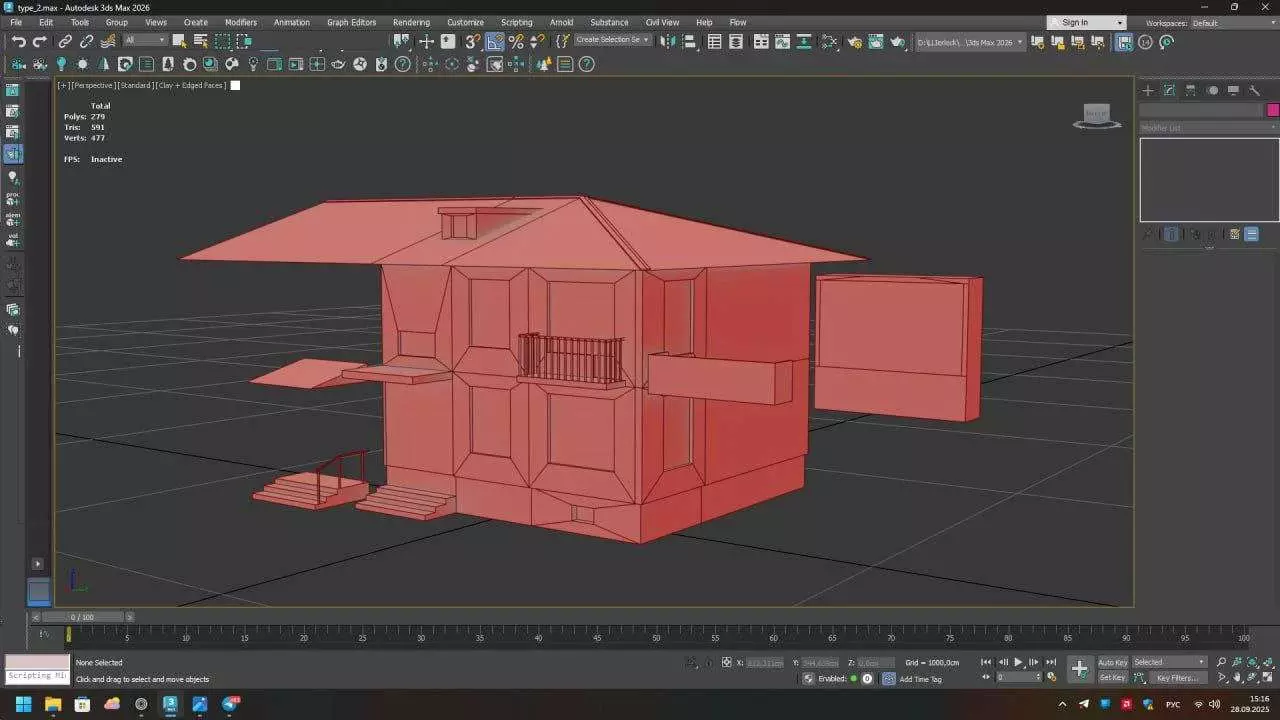Image resolution: width=1280 pixels, height=720 pixels.
Task: Open the Workspaces Default dropdown
Action: click(x=1230, y=22)
